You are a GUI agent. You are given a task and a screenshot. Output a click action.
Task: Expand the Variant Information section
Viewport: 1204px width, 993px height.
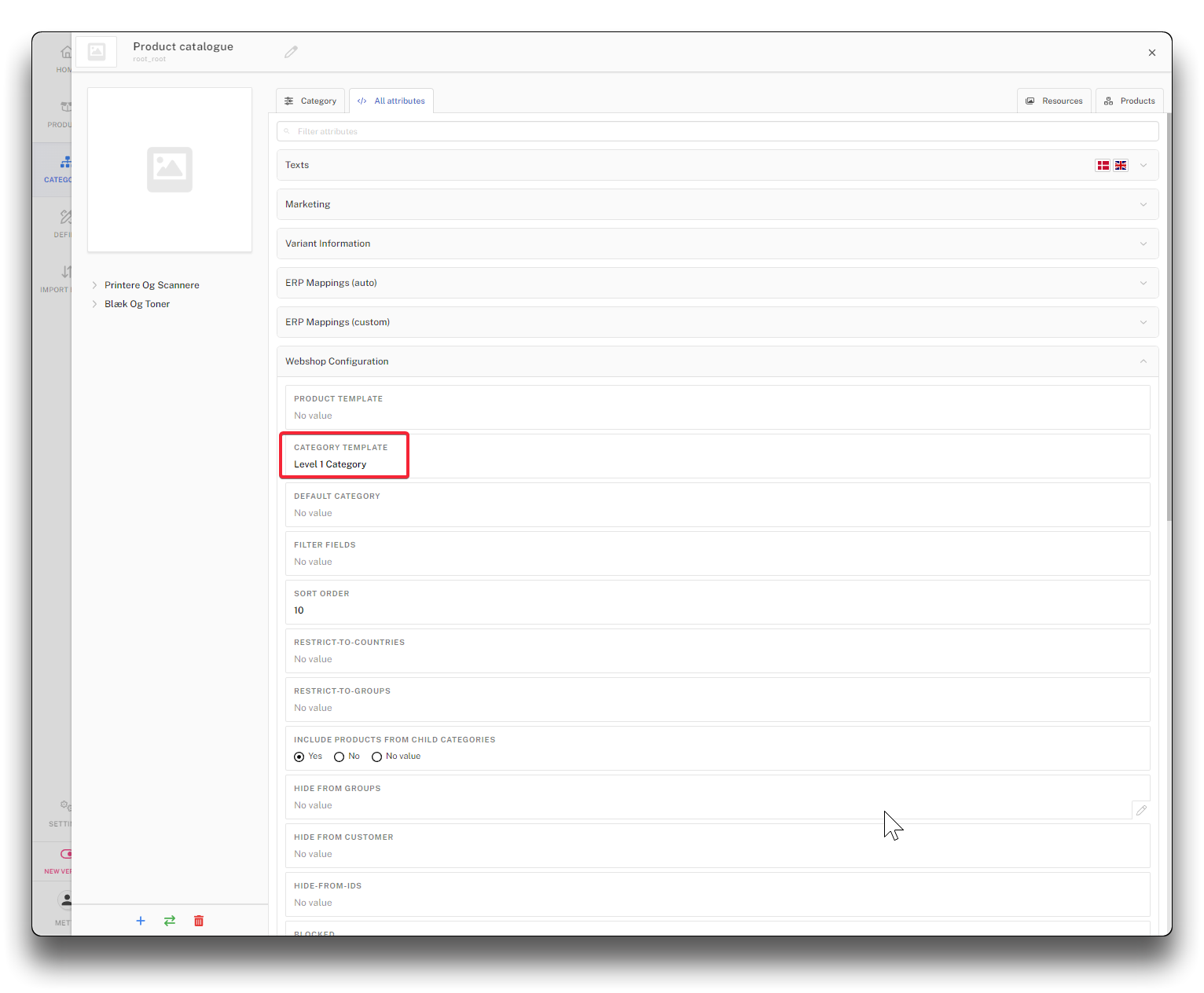coord(717,244)
